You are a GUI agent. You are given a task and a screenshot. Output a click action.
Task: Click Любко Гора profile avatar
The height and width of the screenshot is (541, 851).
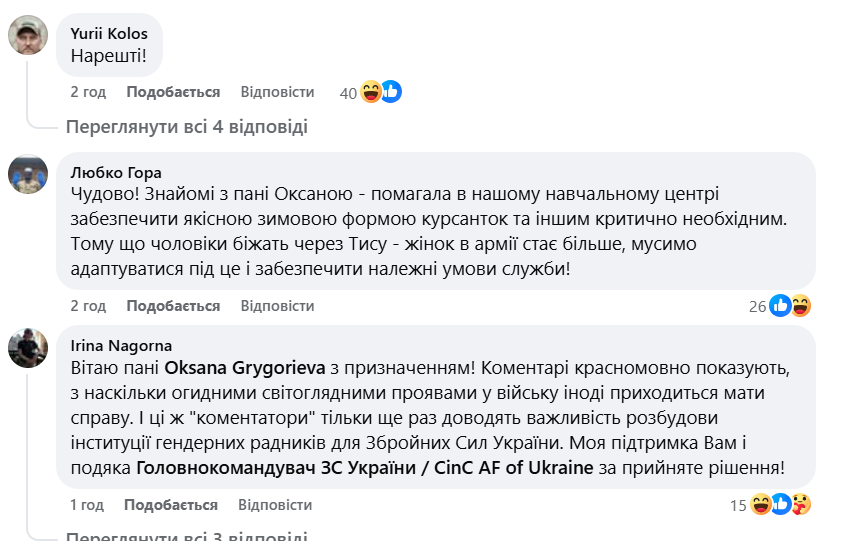(28, 174)
